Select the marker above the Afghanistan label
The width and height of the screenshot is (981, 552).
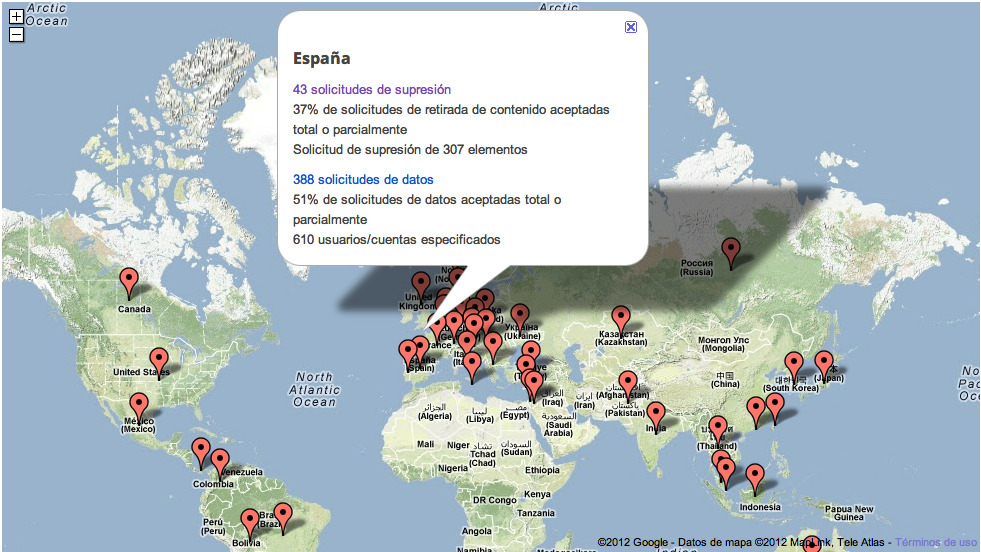628,386
